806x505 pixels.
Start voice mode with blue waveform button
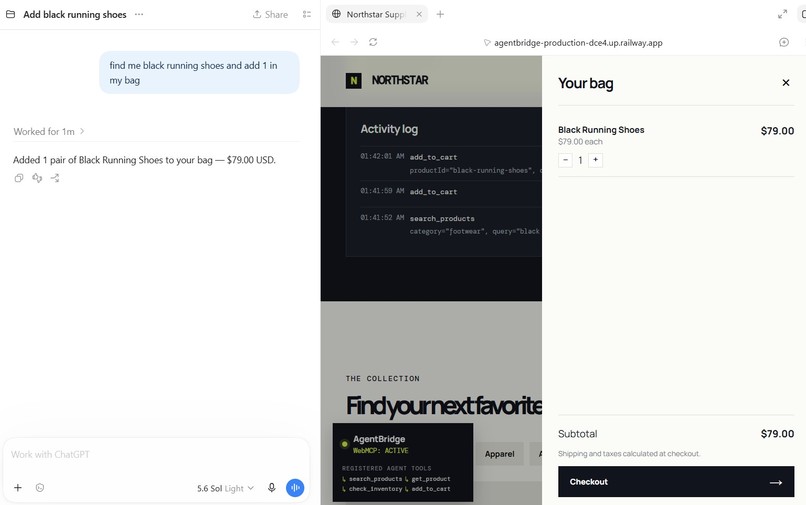295,488
